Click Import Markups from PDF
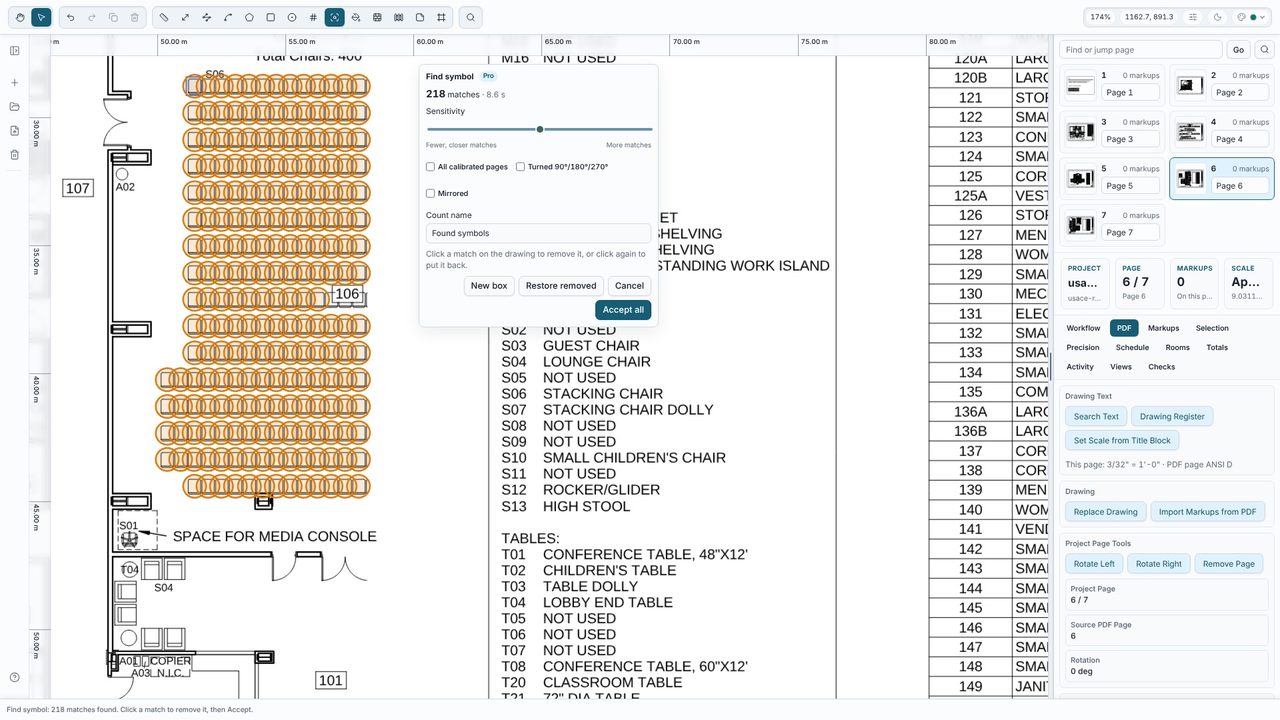Screen dimensions: 1280x720 coord(1208,512)
